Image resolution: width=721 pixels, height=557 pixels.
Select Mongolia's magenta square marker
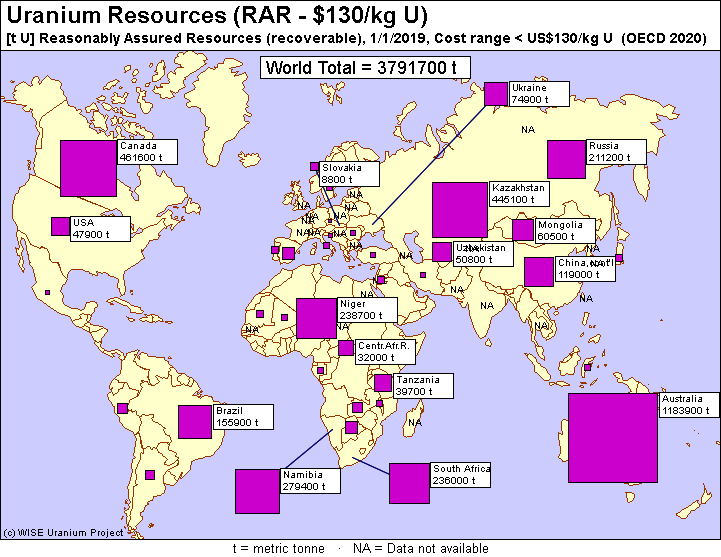[x=523, y=230]
